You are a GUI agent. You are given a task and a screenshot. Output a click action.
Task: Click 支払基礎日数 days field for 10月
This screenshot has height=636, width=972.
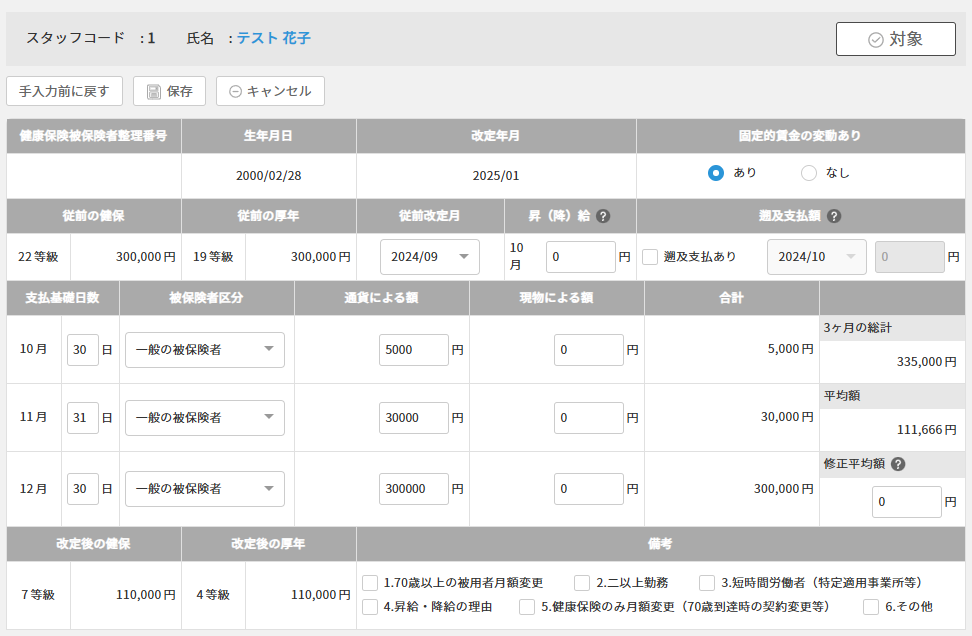point(83,350)
